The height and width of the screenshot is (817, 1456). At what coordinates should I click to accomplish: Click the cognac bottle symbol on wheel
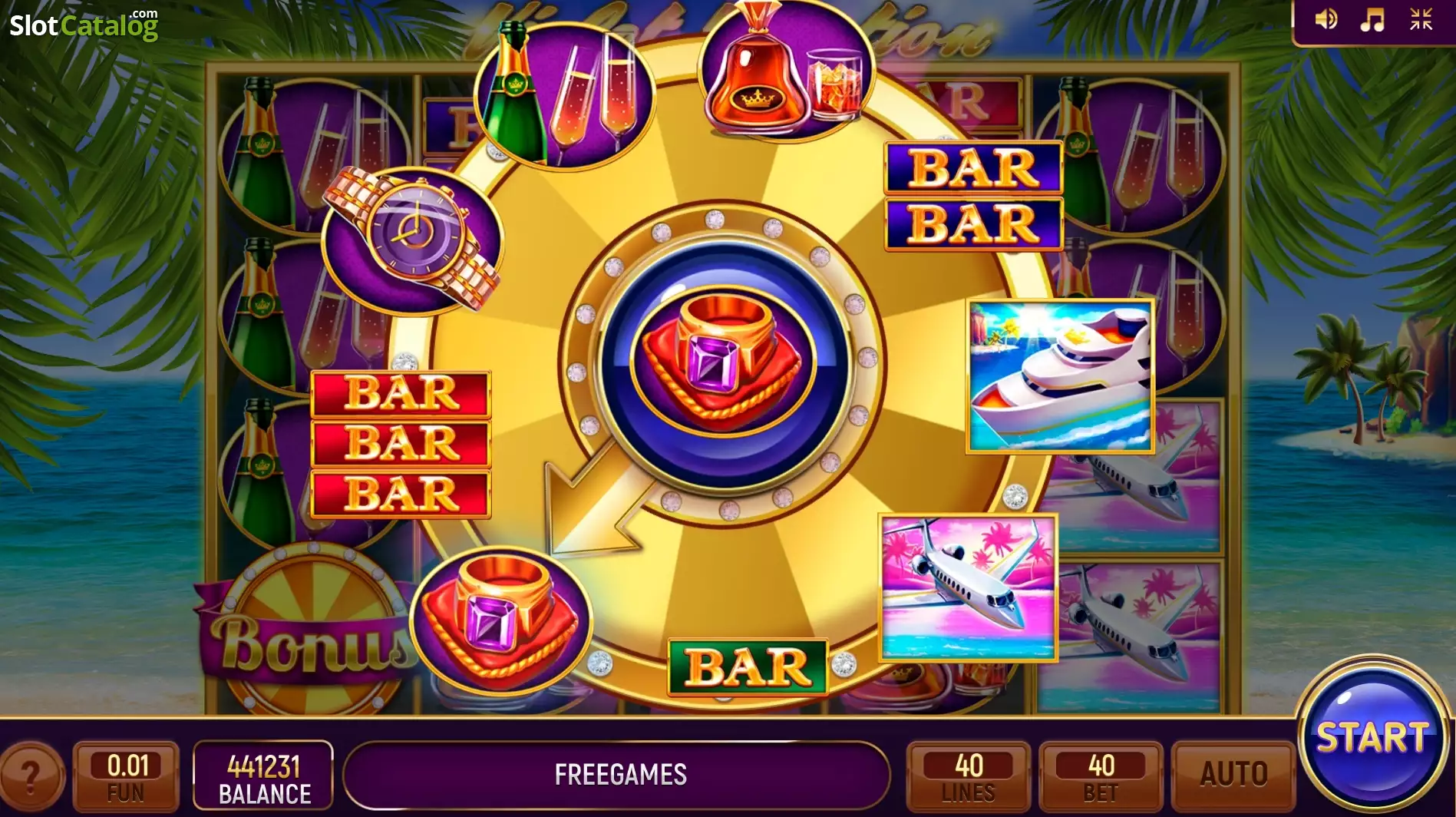[x=784, y=71]
